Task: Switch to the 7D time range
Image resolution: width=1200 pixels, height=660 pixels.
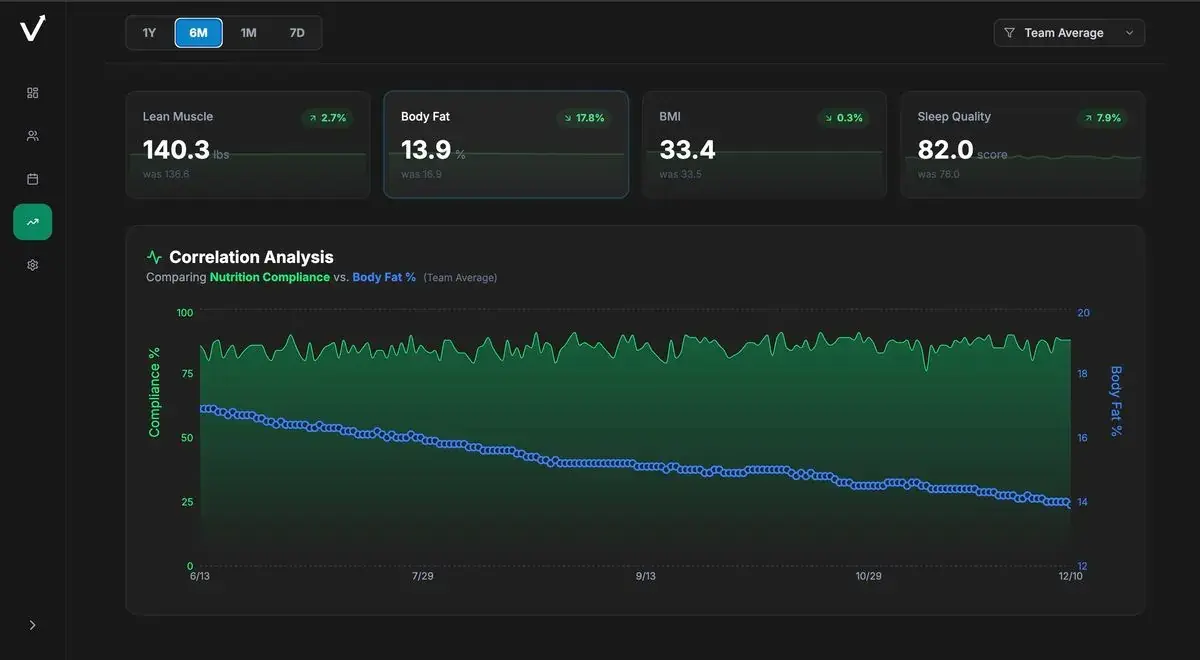Action: (x=296, y=32)
